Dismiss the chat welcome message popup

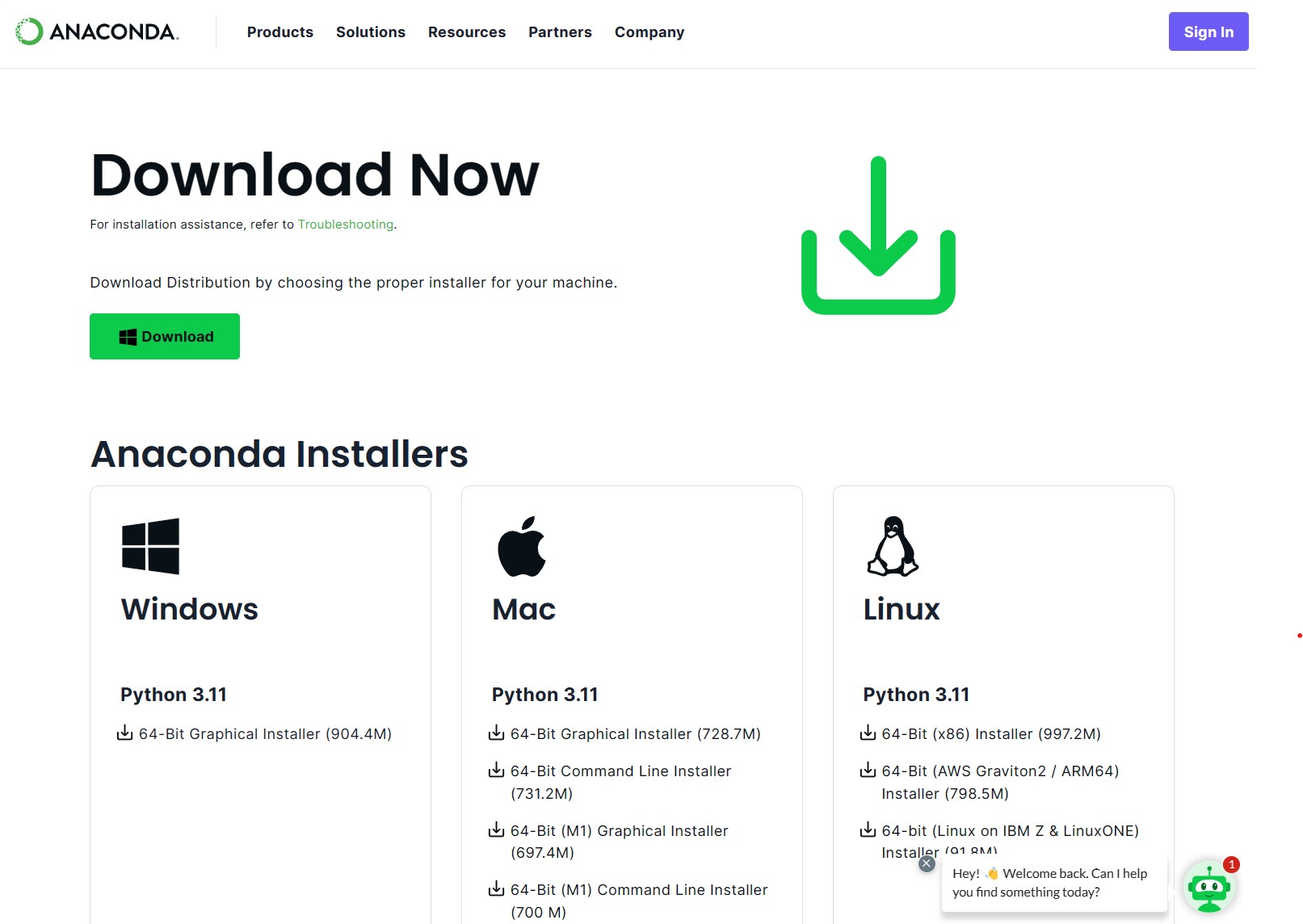click(927, 863)
